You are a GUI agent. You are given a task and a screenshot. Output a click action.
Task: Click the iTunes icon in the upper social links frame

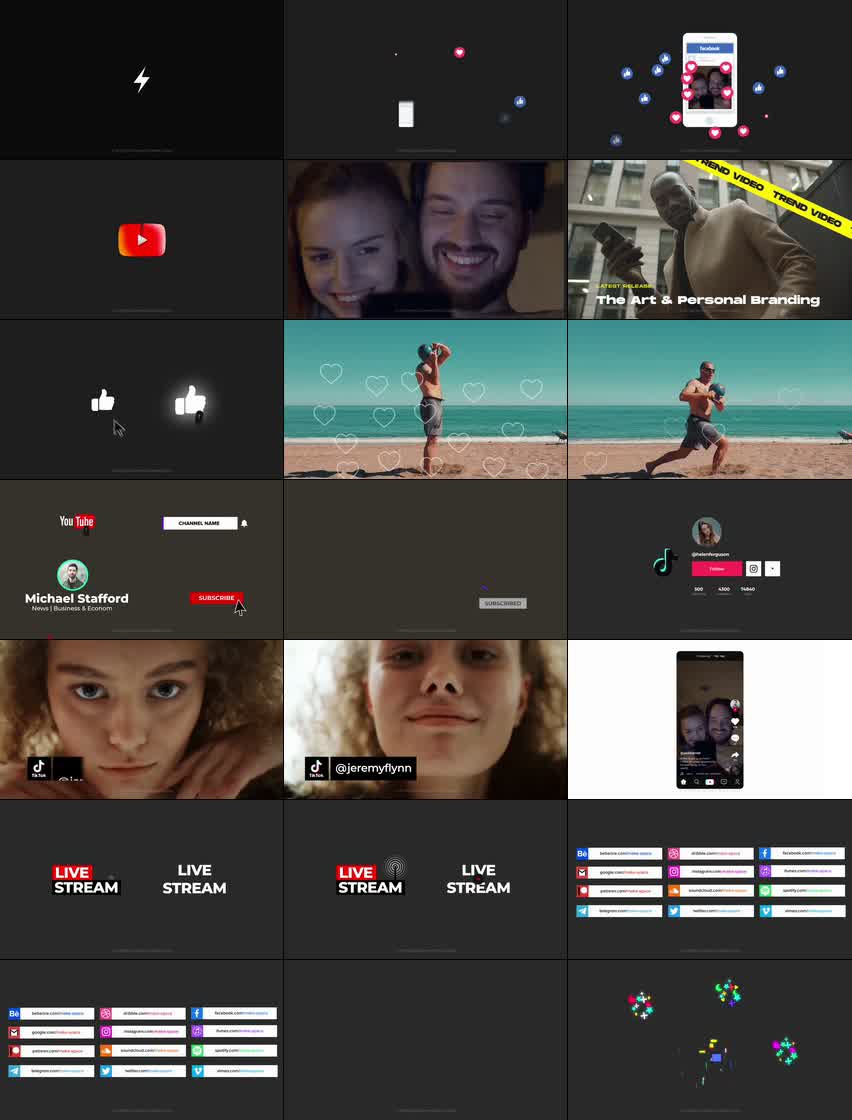pos(764,872)
